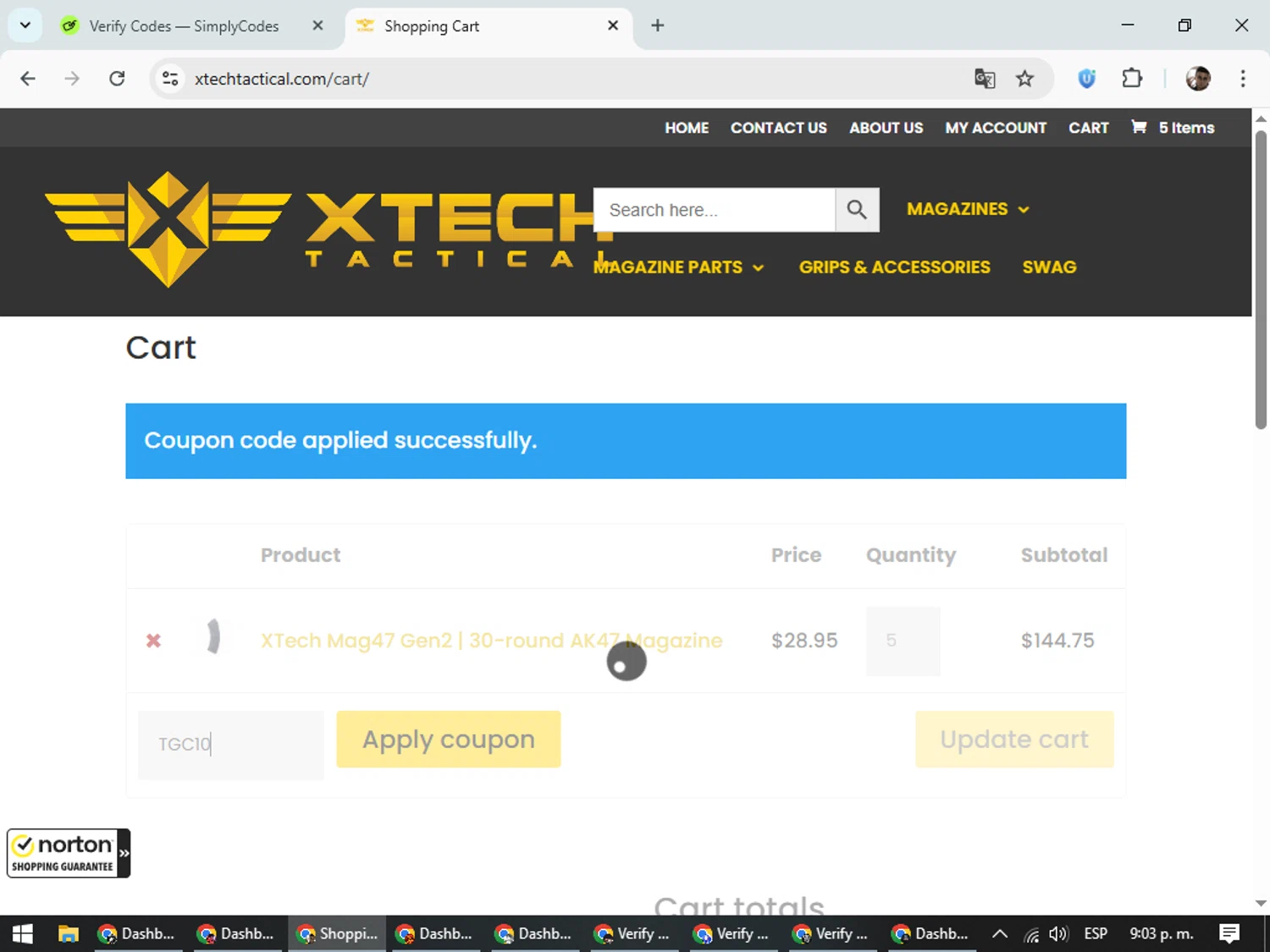1270x952 pixels.
Task: Close the Shopping Cart tab
Action: [x=613, y=25]
